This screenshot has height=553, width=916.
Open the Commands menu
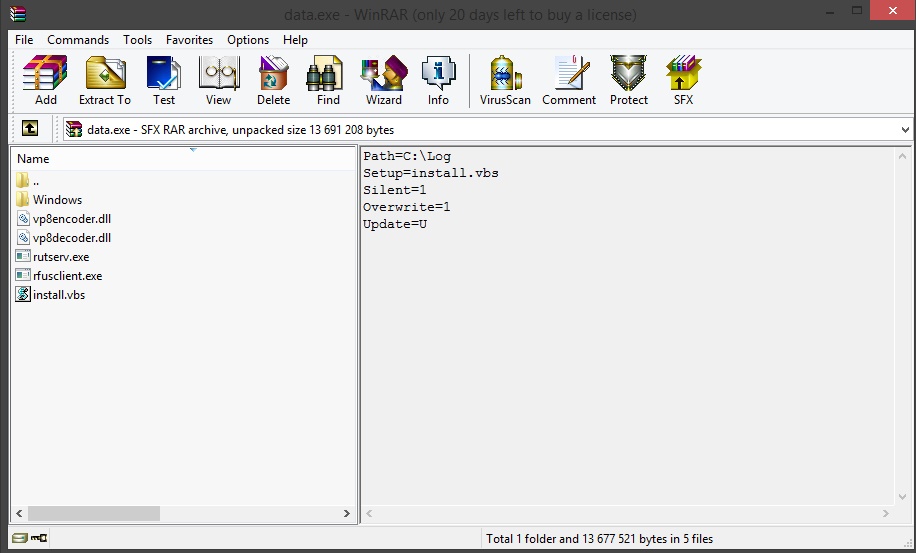click(78, 40)
